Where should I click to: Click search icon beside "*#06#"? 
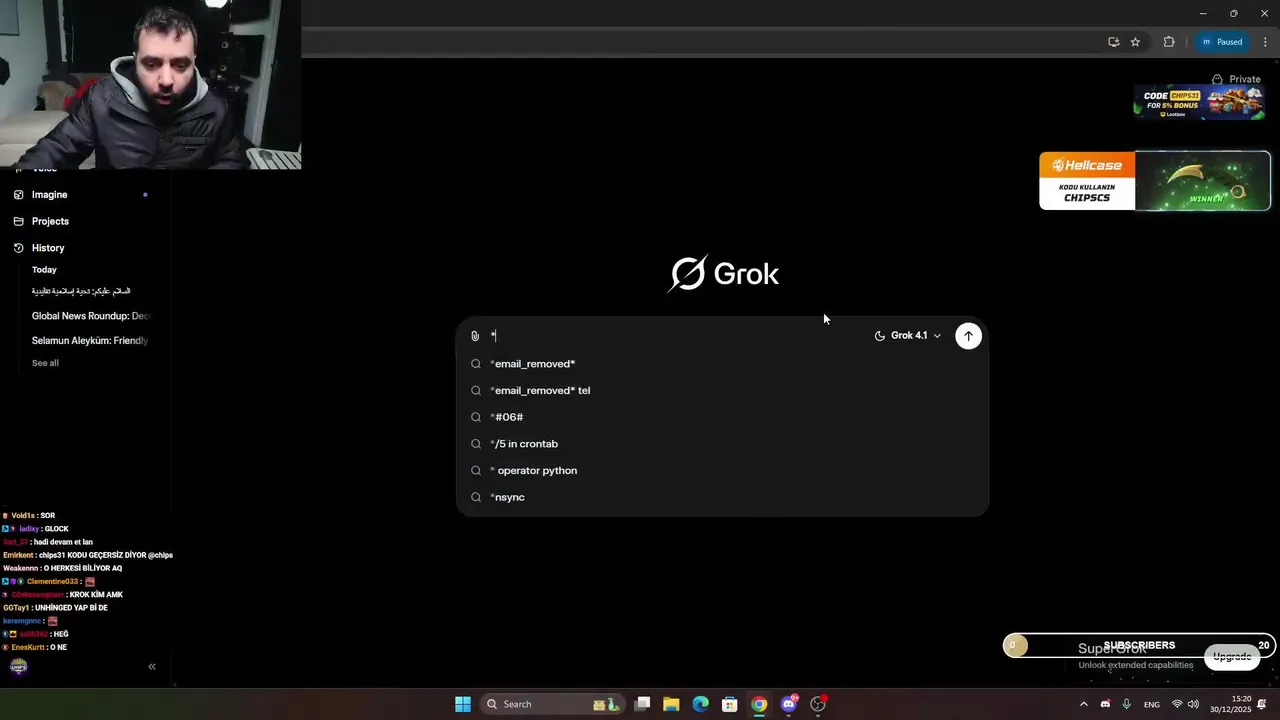pyautogui.click(x=476, y=417)
